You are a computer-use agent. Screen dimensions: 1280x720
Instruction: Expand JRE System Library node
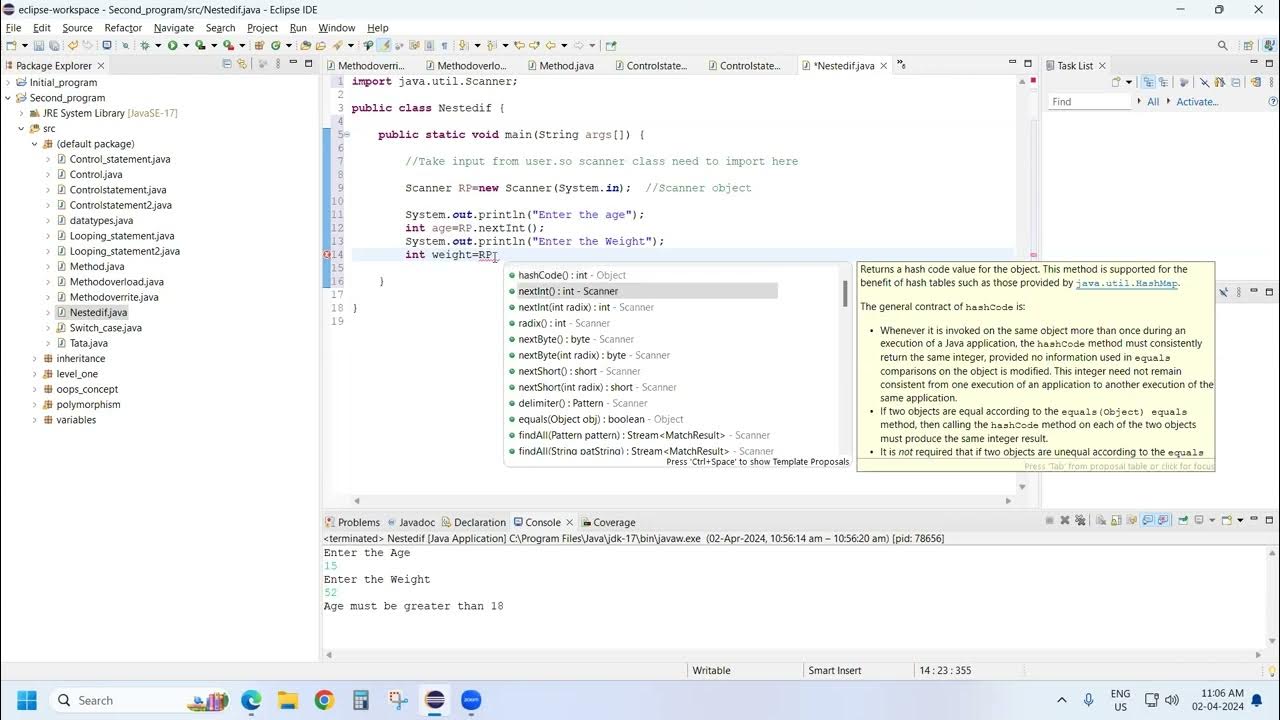tap(21, 114)
